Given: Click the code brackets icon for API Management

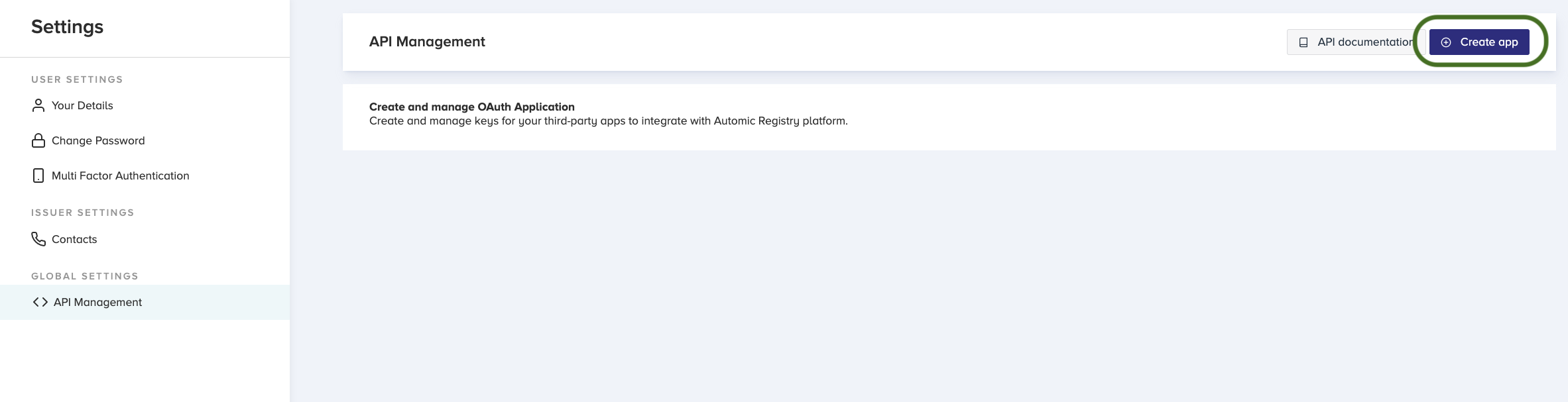Looking at the screenshot, I should click(x=40, y=302).
